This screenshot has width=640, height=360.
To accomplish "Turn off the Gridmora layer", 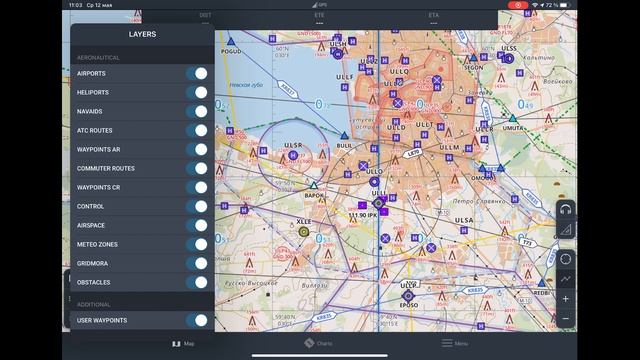I will pos(197,263).
